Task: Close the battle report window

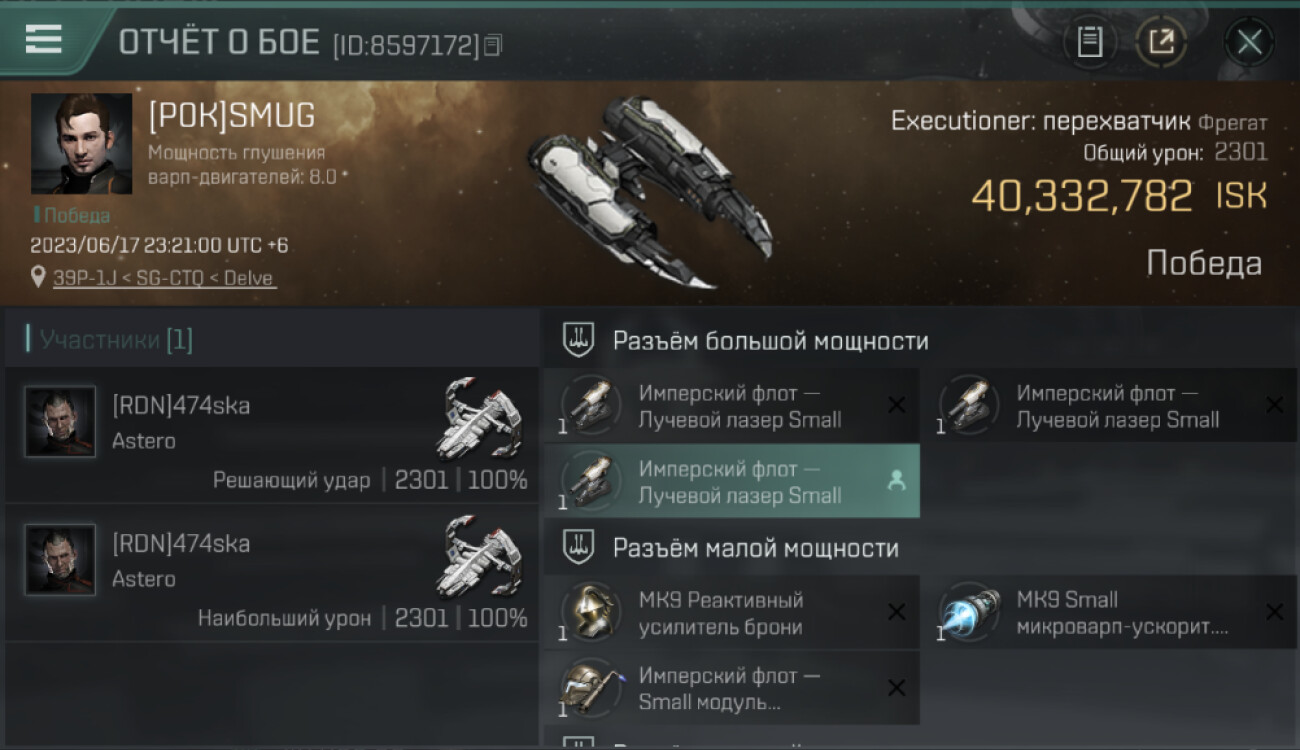Action: coord(1249,42)
